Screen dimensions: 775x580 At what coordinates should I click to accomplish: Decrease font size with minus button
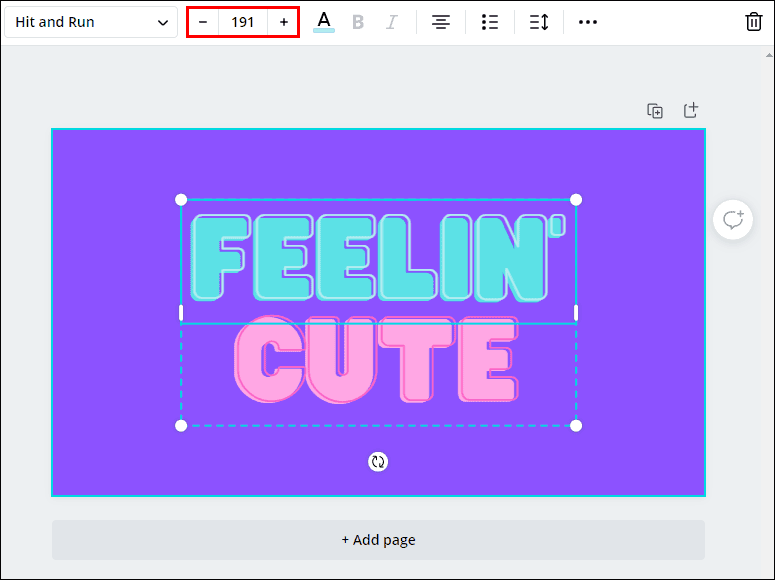click(x=203, y=22)
